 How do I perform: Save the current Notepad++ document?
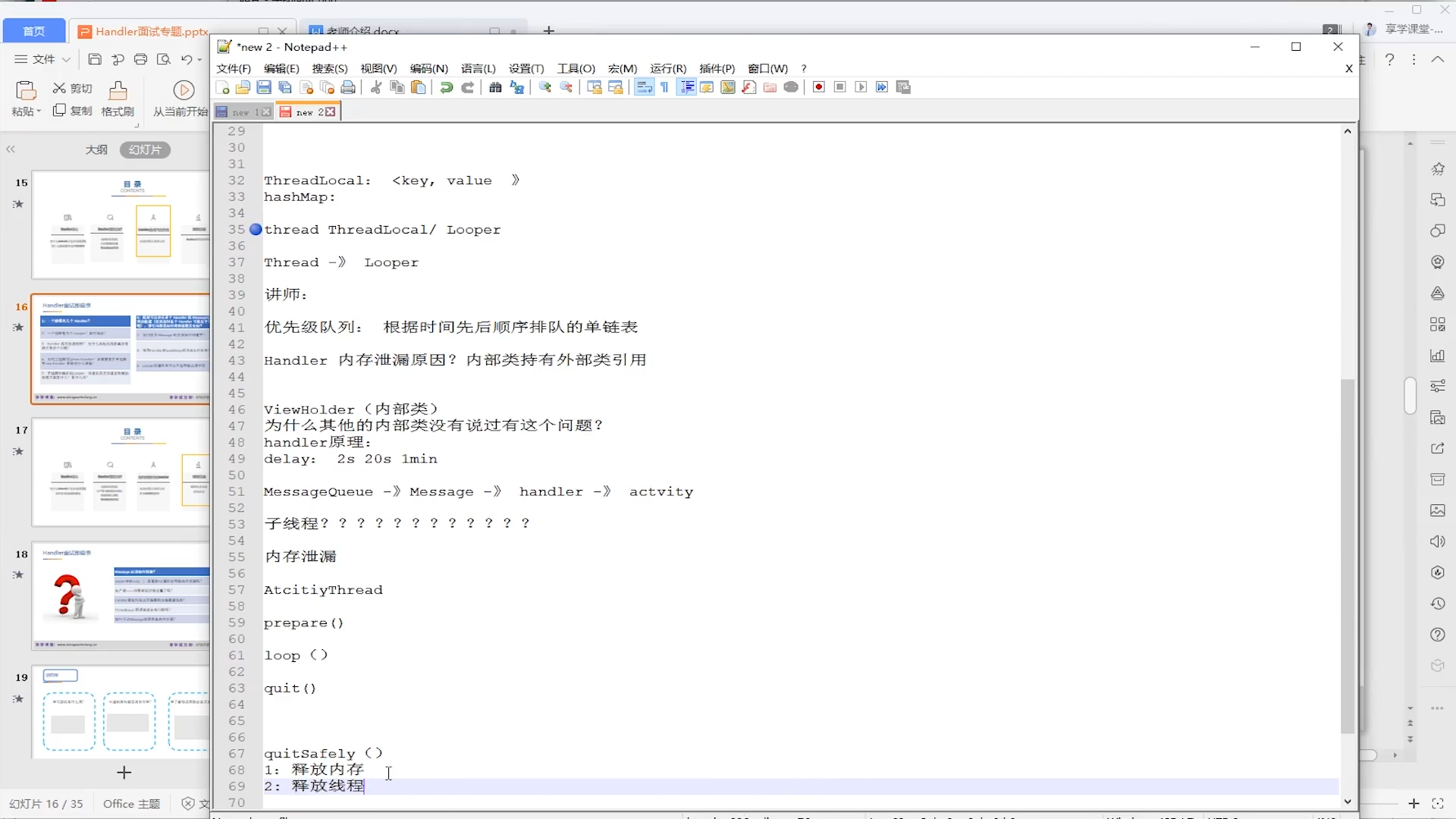coord(264,87)
